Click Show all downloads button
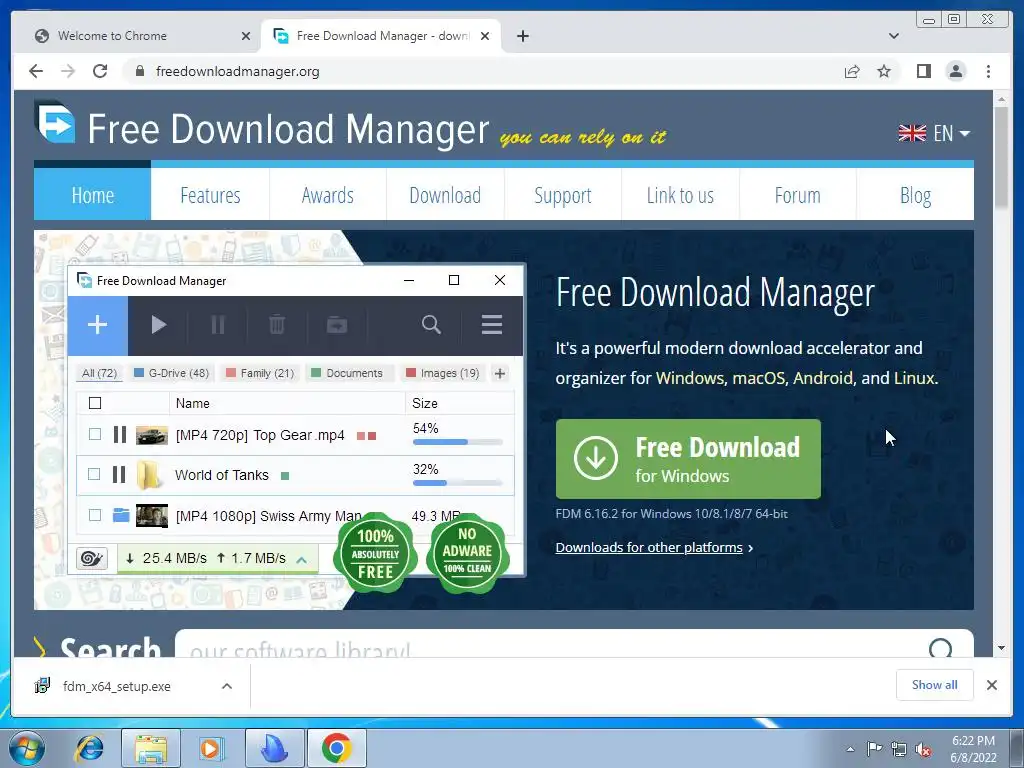1024x768 pixels. click(x=935, y=684)
